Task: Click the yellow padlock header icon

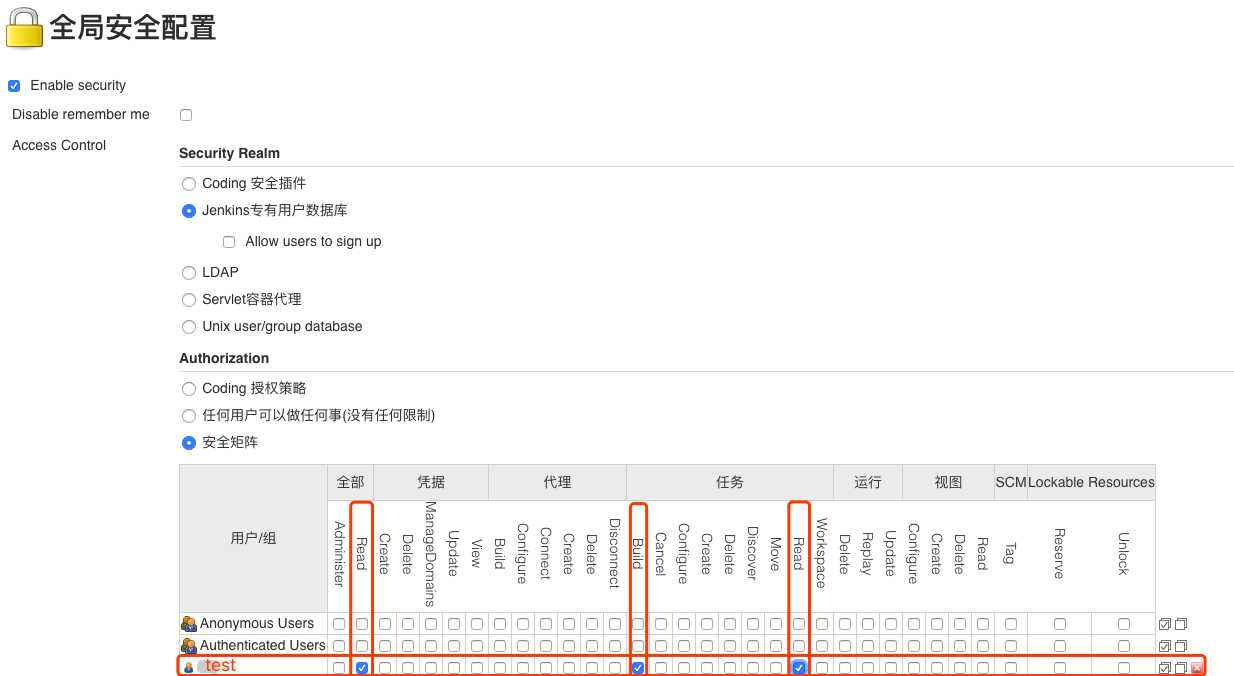Action: pyautogui.click(x=24, y=28)
